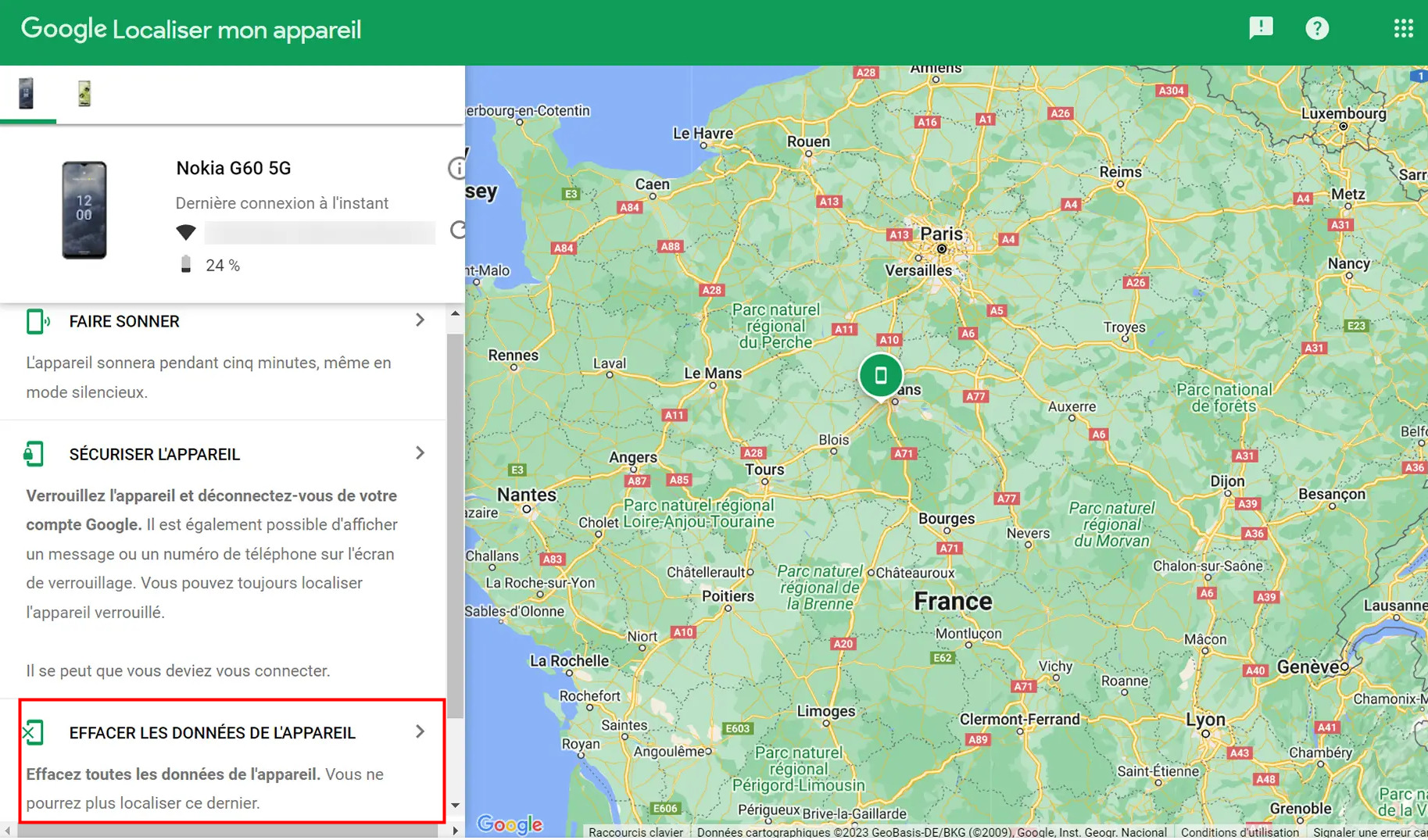Viewport: 1428px width, 840px height.
Task: Click the Faire sonner phone ringing icon
Action: click(37, 321)
